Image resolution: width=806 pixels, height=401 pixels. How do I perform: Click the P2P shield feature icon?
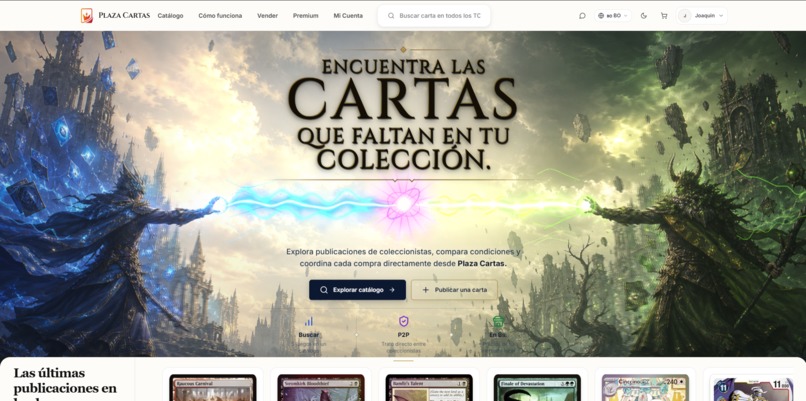tap(404, 321)
